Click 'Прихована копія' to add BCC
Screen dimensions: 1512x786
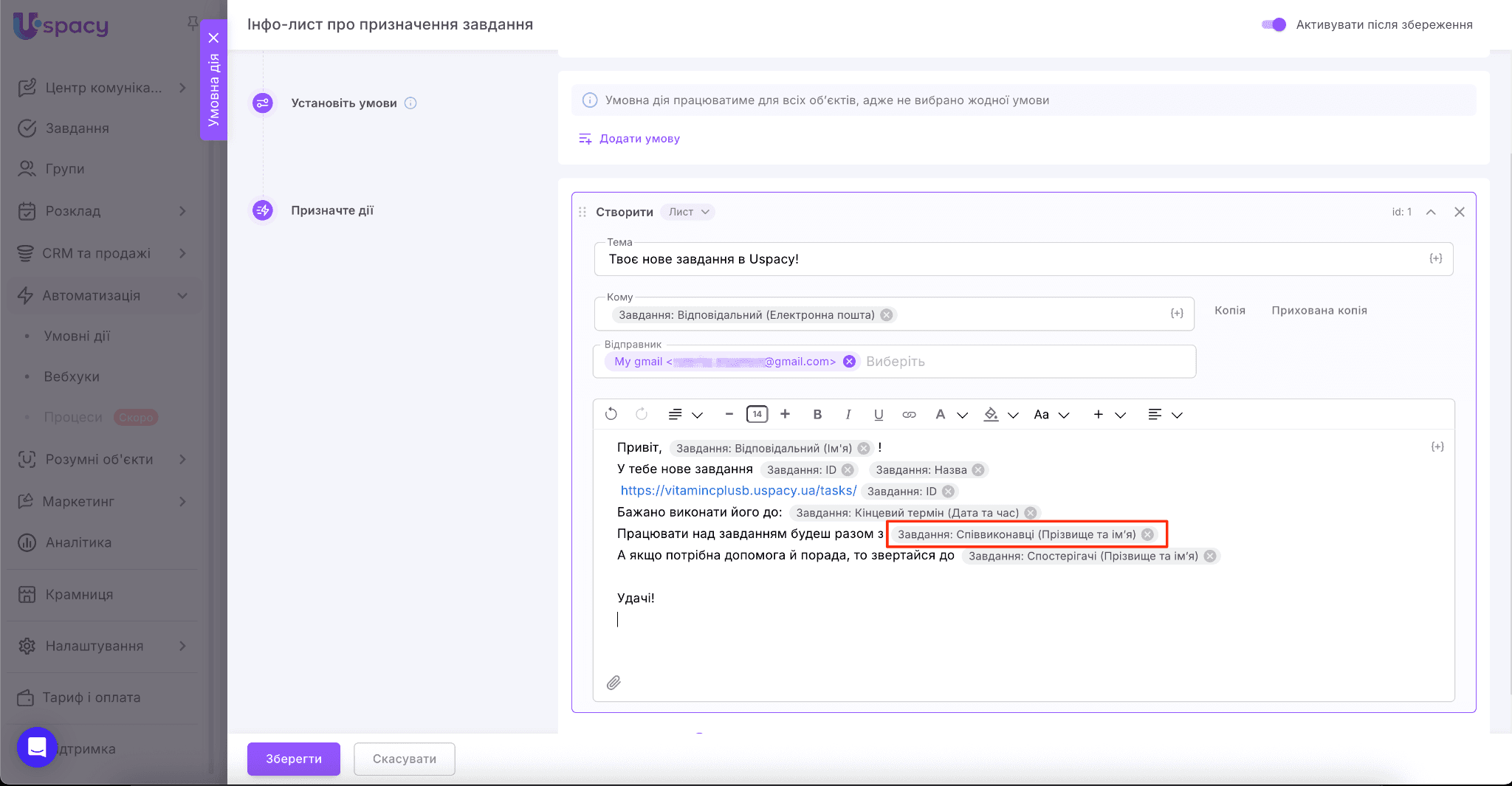click(x=1319, y=311)
